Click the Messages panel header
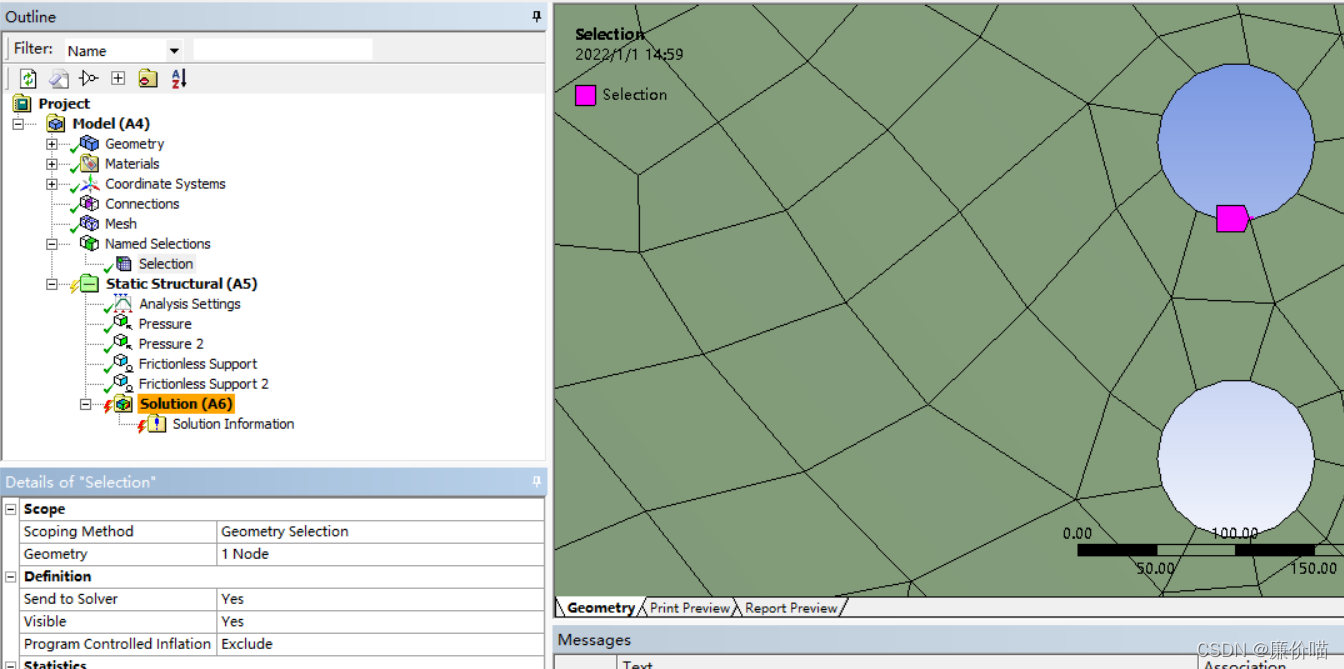This screenshot has height=669, width=1344. [x=948, y=640]
